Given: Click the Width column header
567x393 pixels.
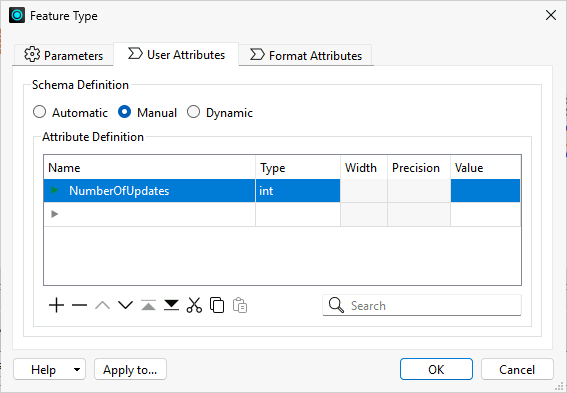Looking at the screenshot, I should [364, 167].
